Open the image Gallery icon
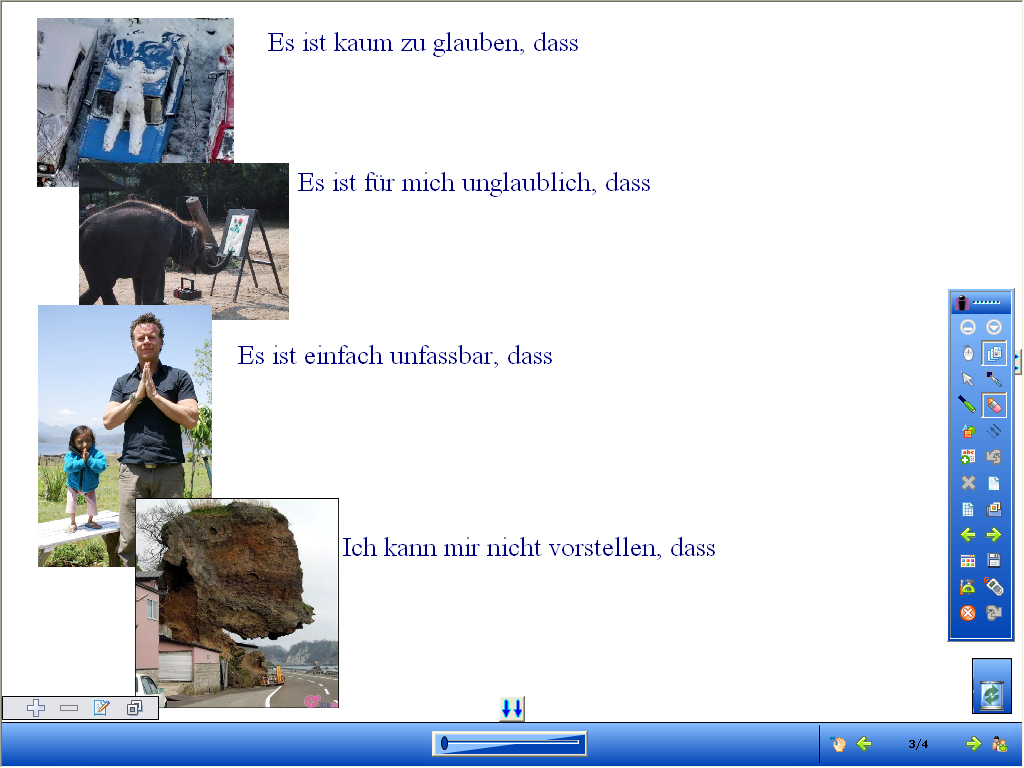The image size is (1024, 768). click(x=994, y=509)
